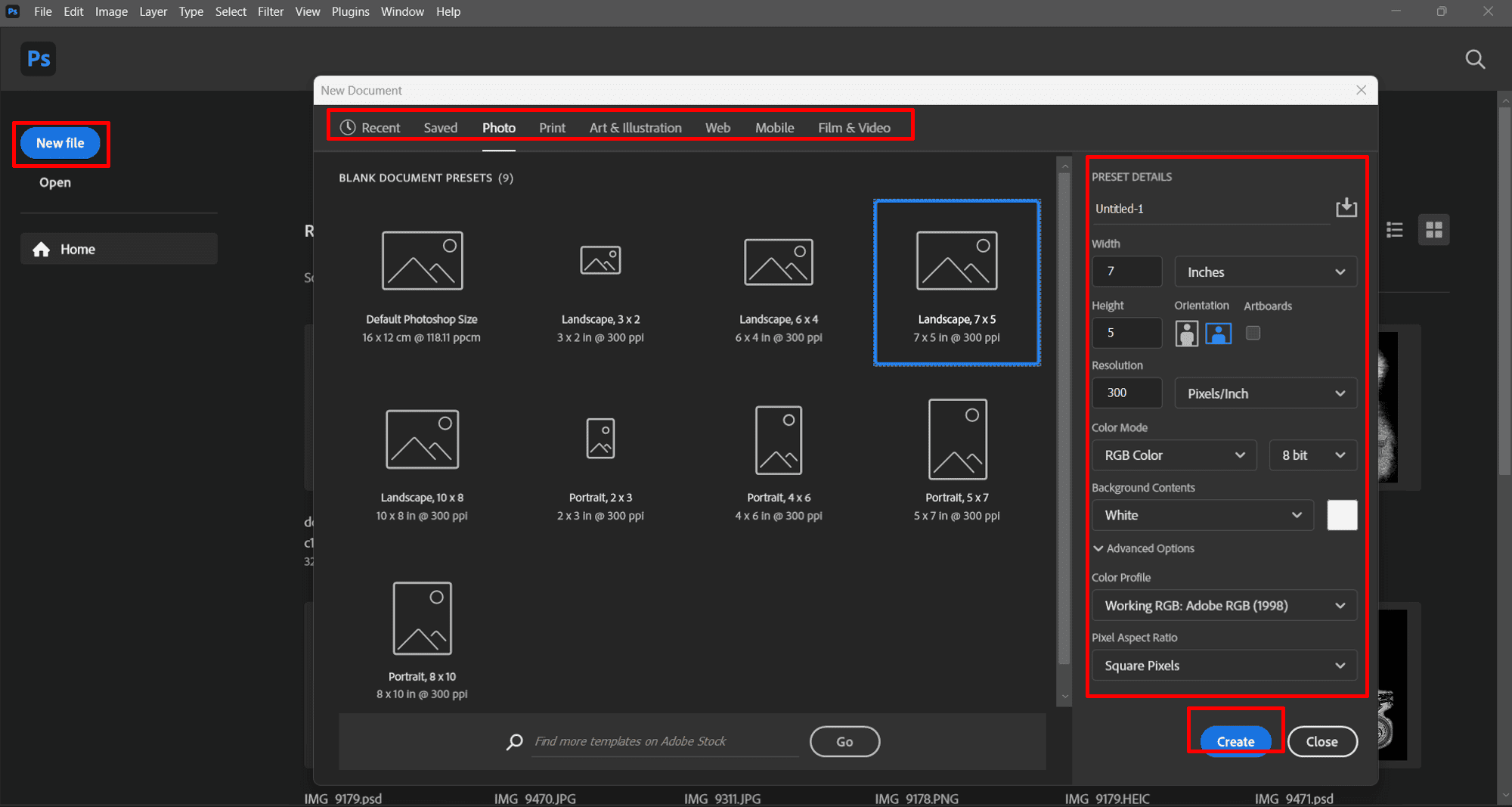The image size is (1512, 807).
Task: Open the search magnifier in the Photoshop header
Action: click(x=1475, y=59)
